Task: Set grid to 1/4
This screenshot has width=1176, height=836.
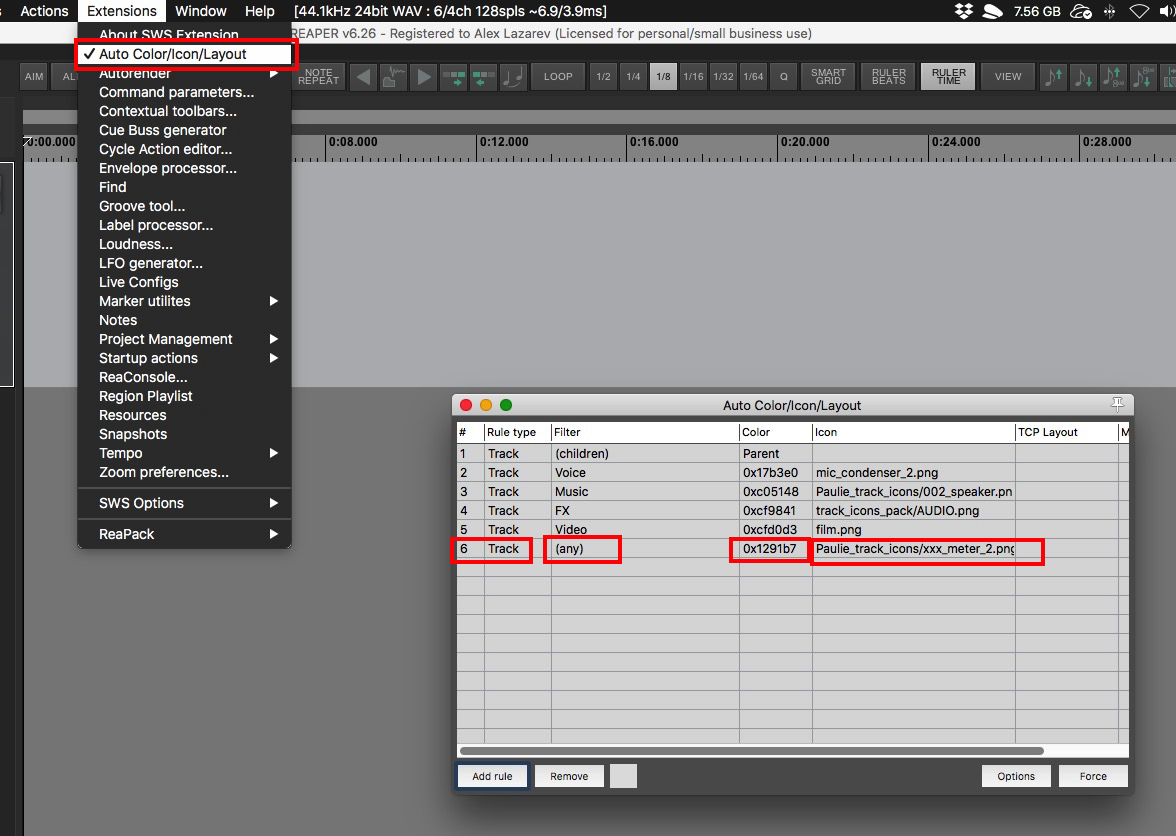Action: click(x=633, y=76)
